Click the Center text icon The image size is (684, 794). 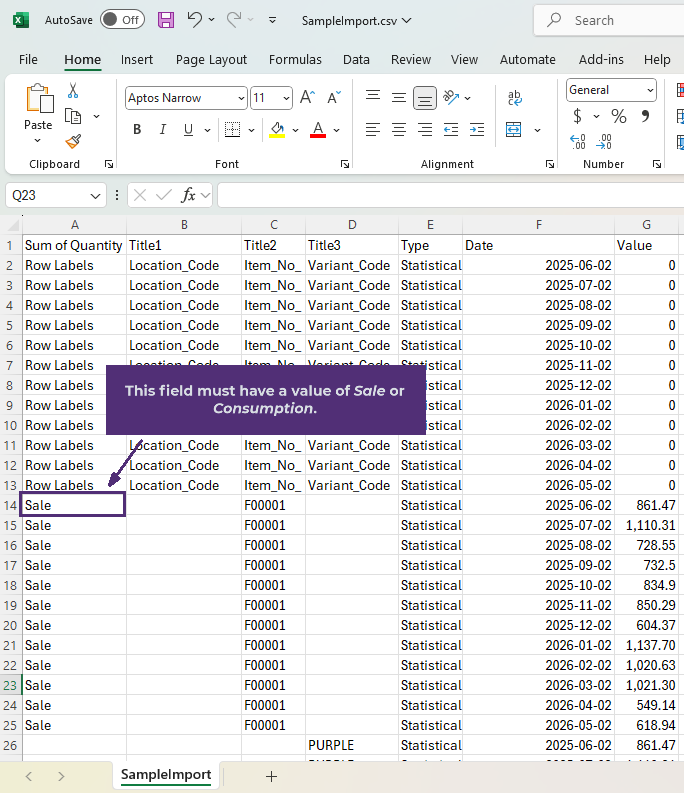click(399, 130)
